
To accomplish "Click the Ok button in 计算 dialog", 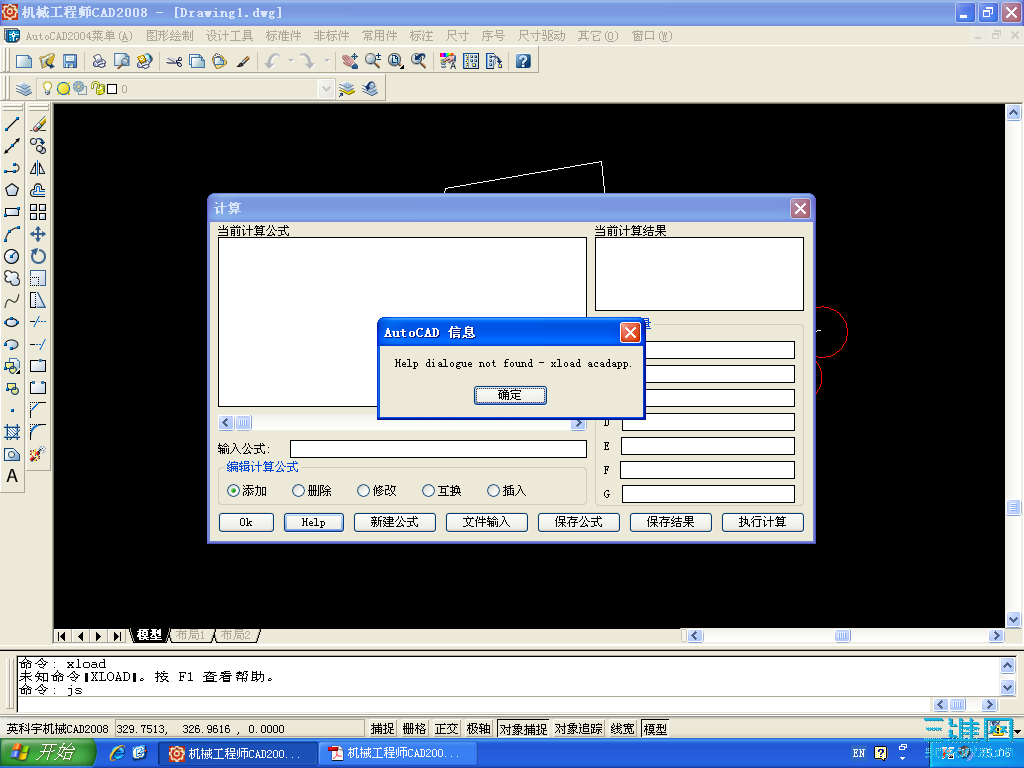I will tap(246, 522).
